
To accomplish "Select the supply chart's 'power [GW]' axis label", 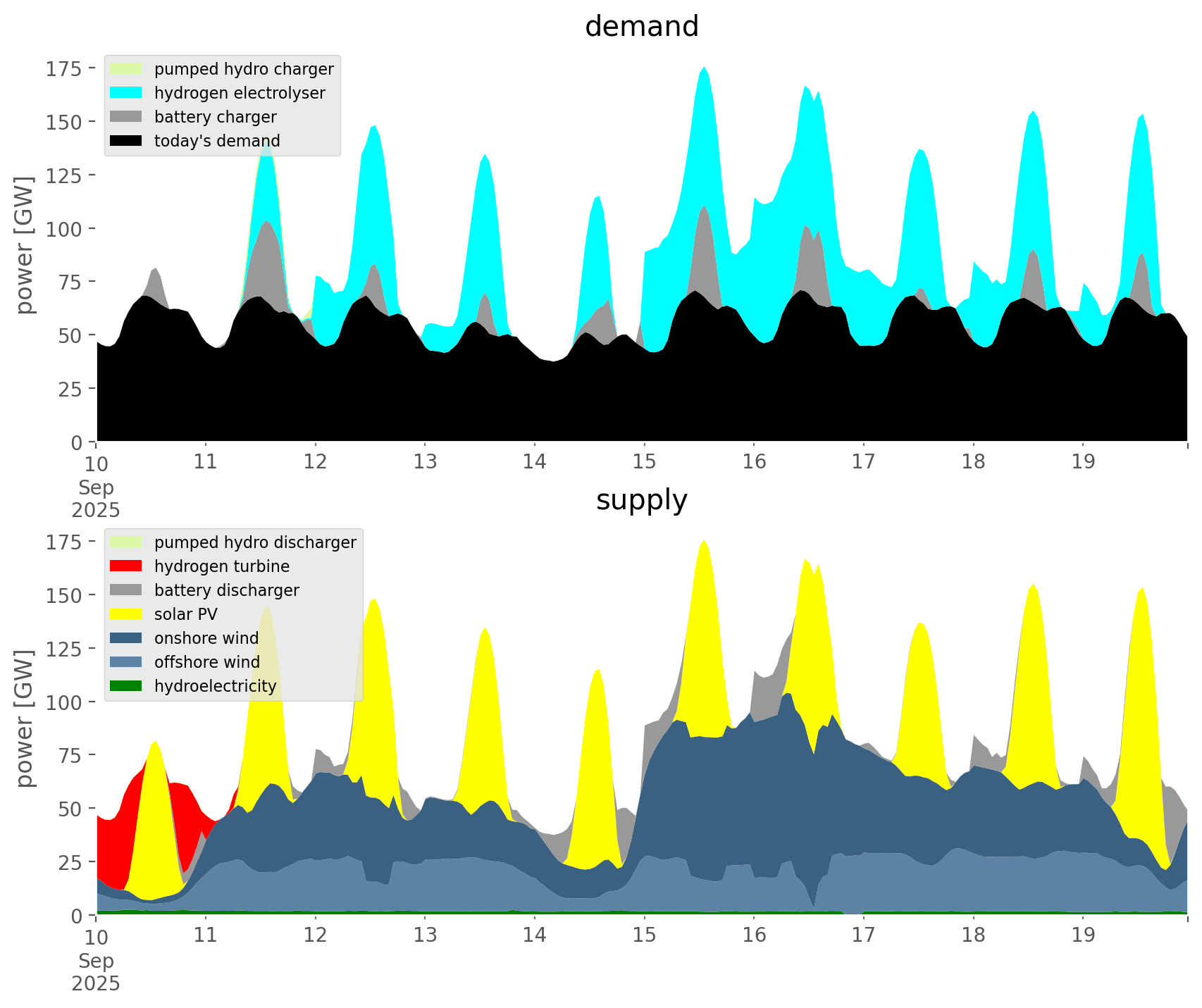I will [25, 718].
